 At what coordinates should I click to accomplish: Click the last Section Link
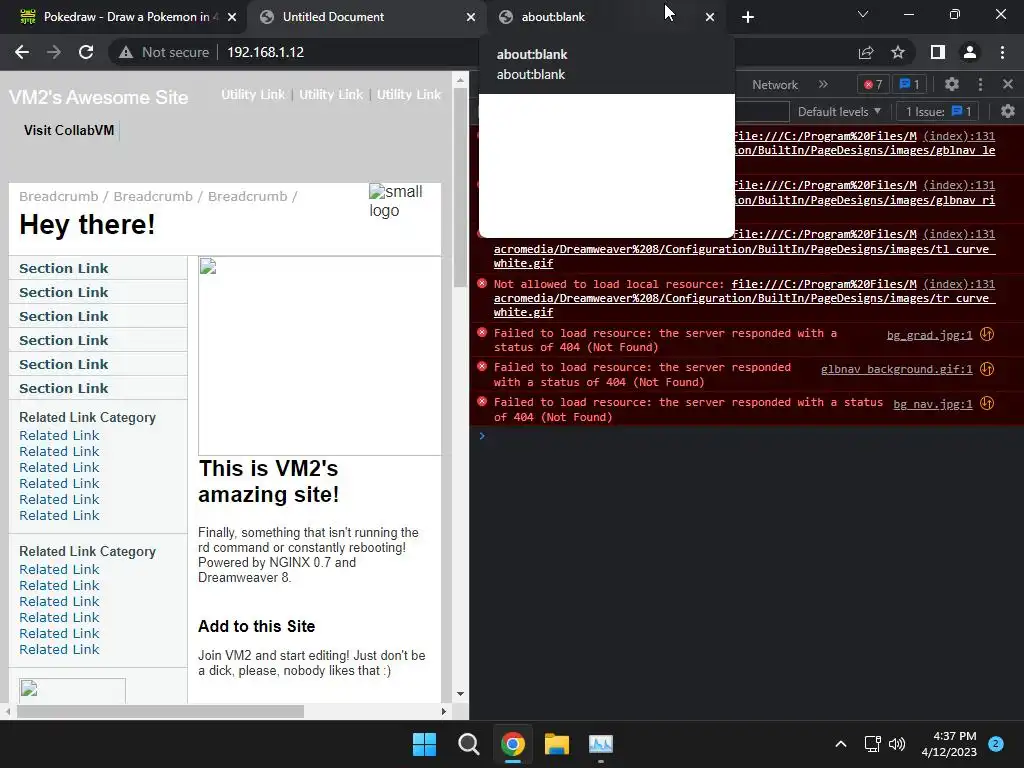pyautogui.click(x=64, y=389)
